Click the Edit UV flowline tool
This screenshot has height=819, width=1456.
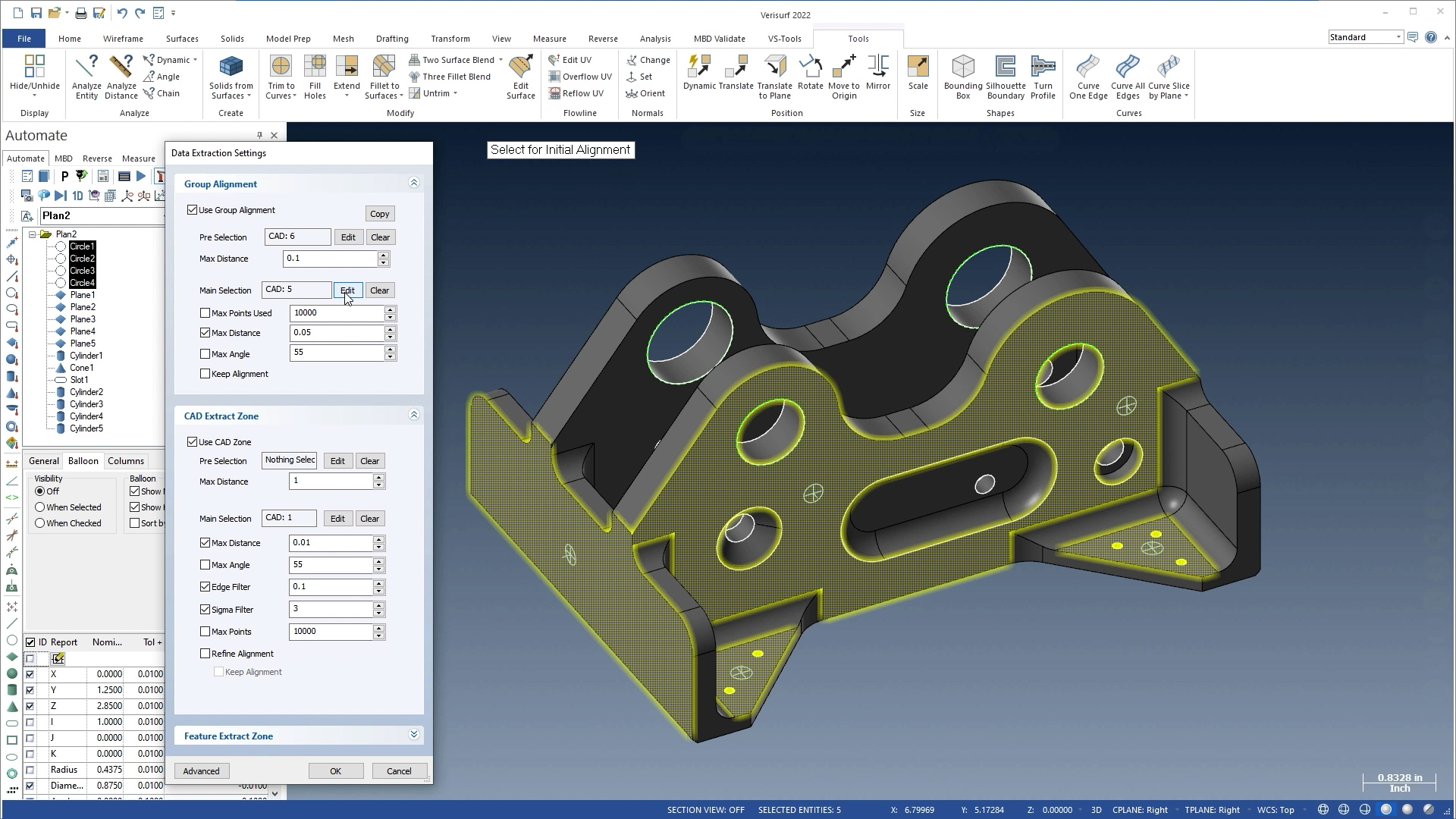click(570, 60)
